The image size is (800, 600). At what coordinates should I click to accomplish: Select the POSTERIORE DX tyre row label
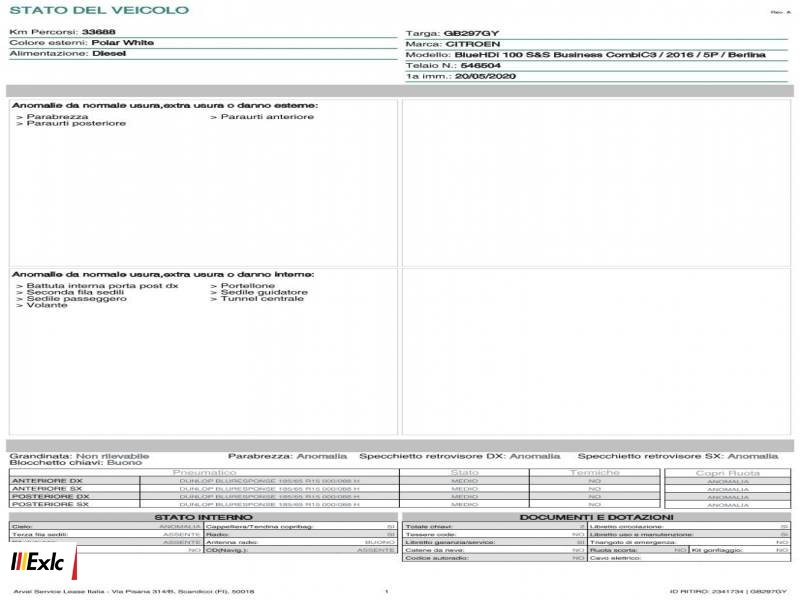(51, 496)
